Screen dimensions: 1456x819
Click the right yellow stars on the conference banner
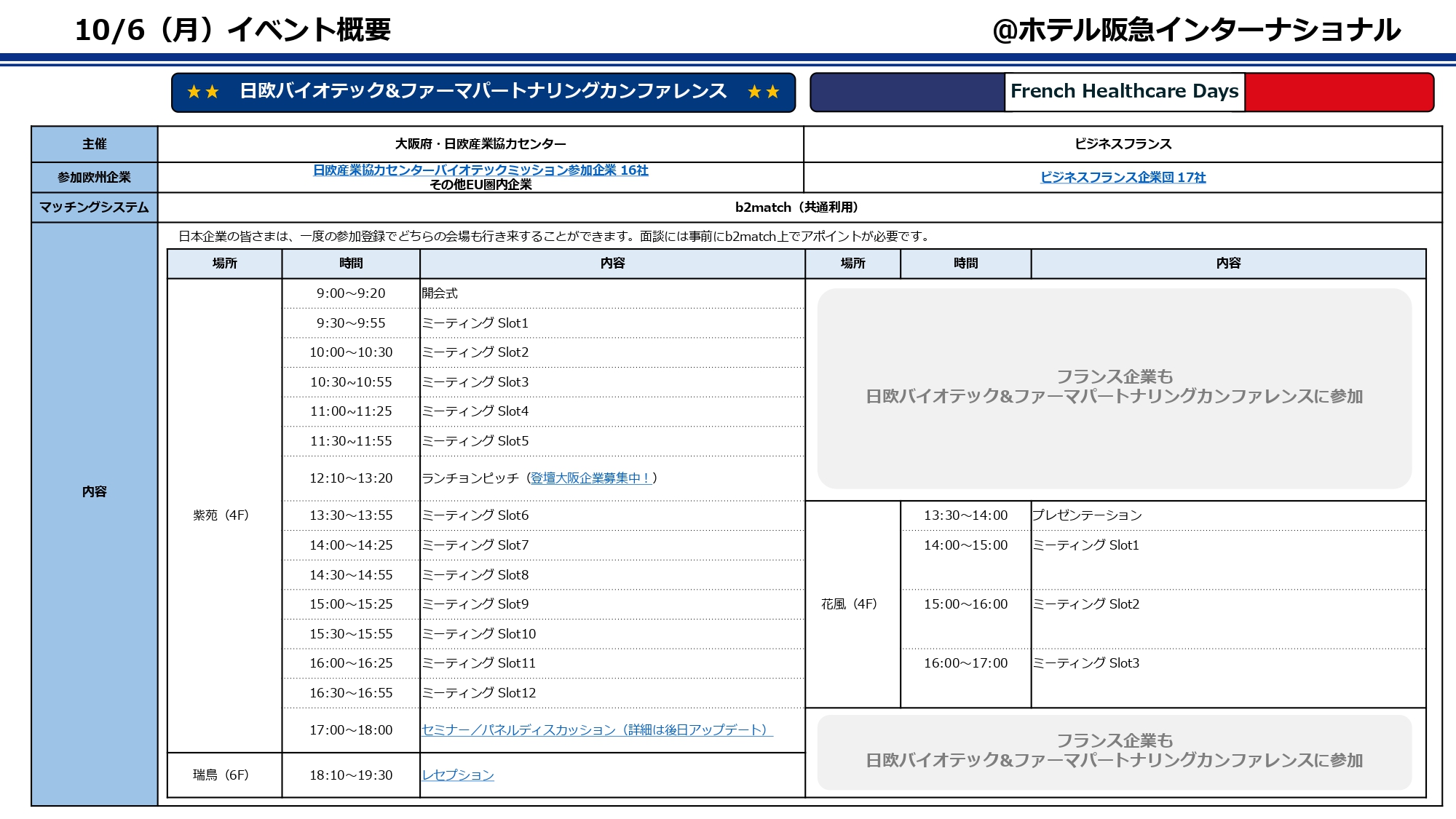(x=763, y=92)
